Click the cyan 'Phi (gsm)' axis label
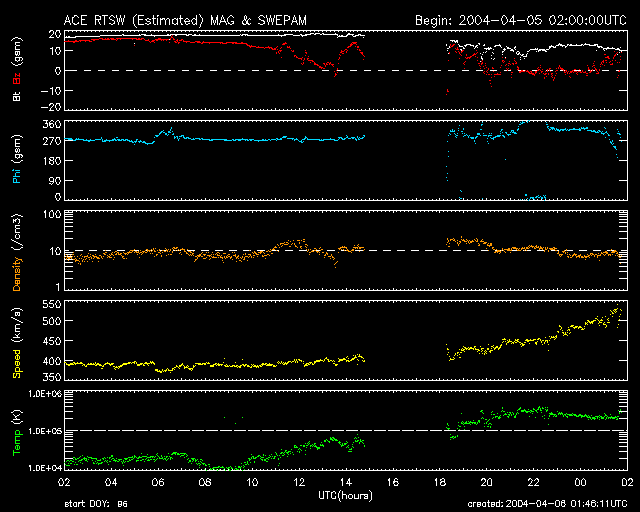 [17, 159]
